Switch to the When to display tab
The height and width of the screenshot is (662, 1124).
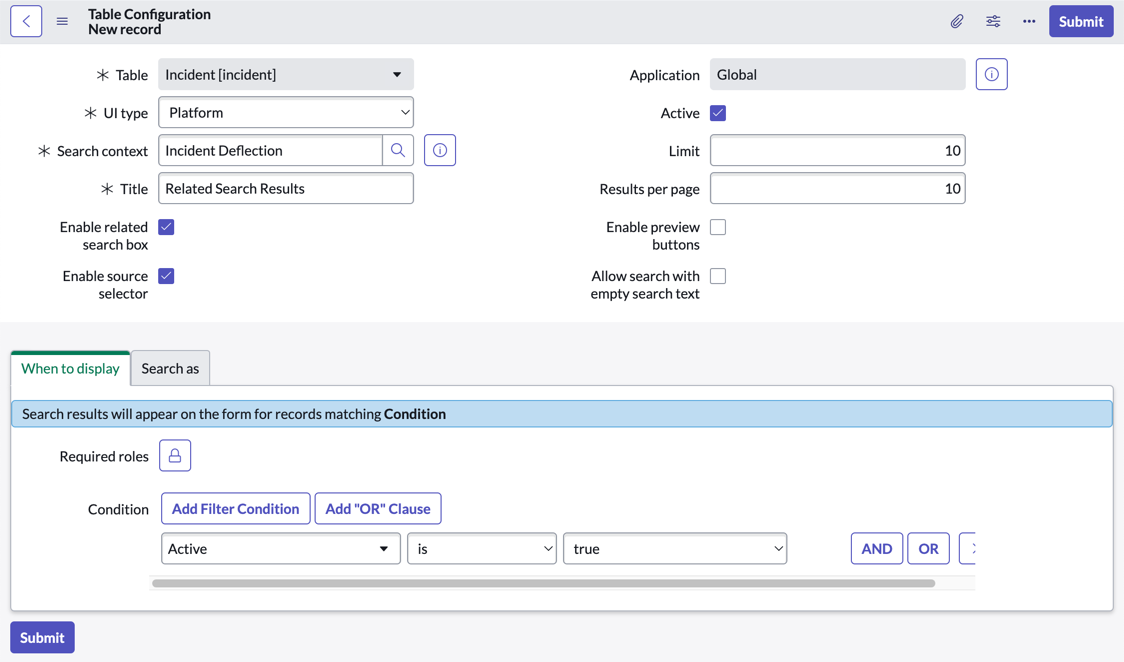click(70, 368)
